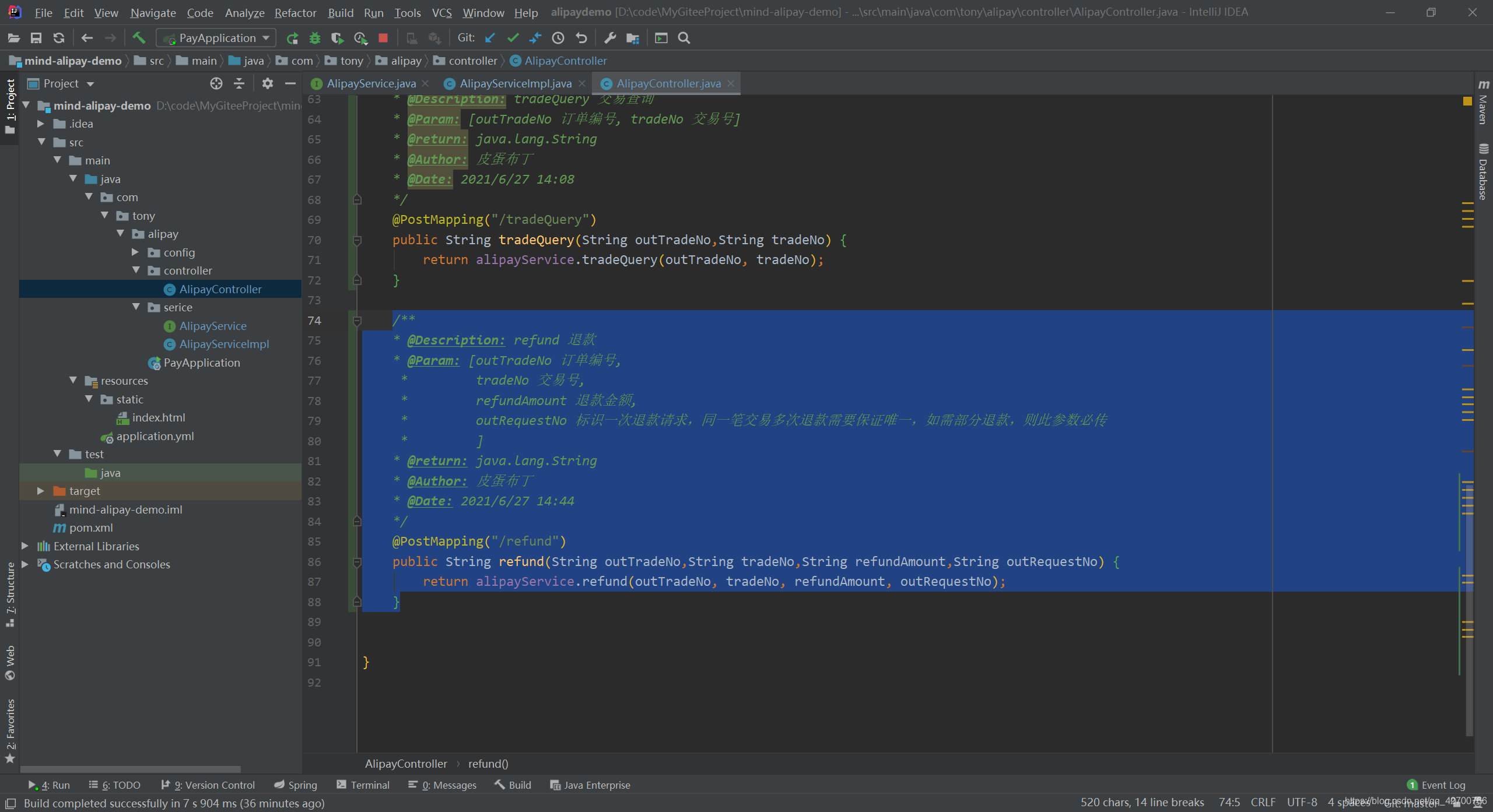
Task: Collapse the controller folder in tree
Action: click(x=136, y=270)
